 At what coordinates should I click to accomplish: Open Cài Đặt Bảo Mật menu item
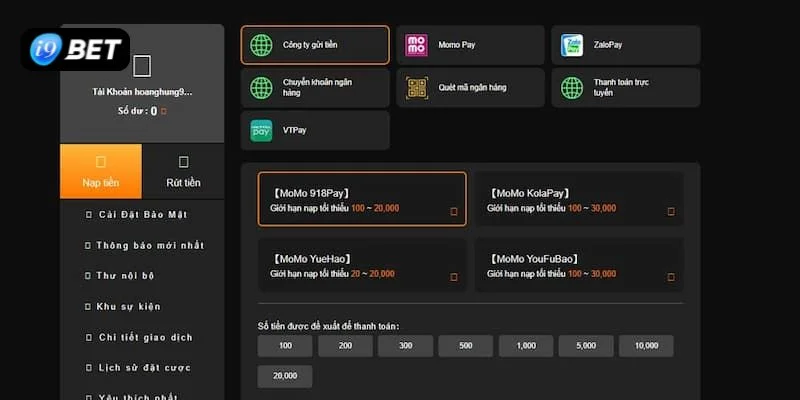coord(143,215)
